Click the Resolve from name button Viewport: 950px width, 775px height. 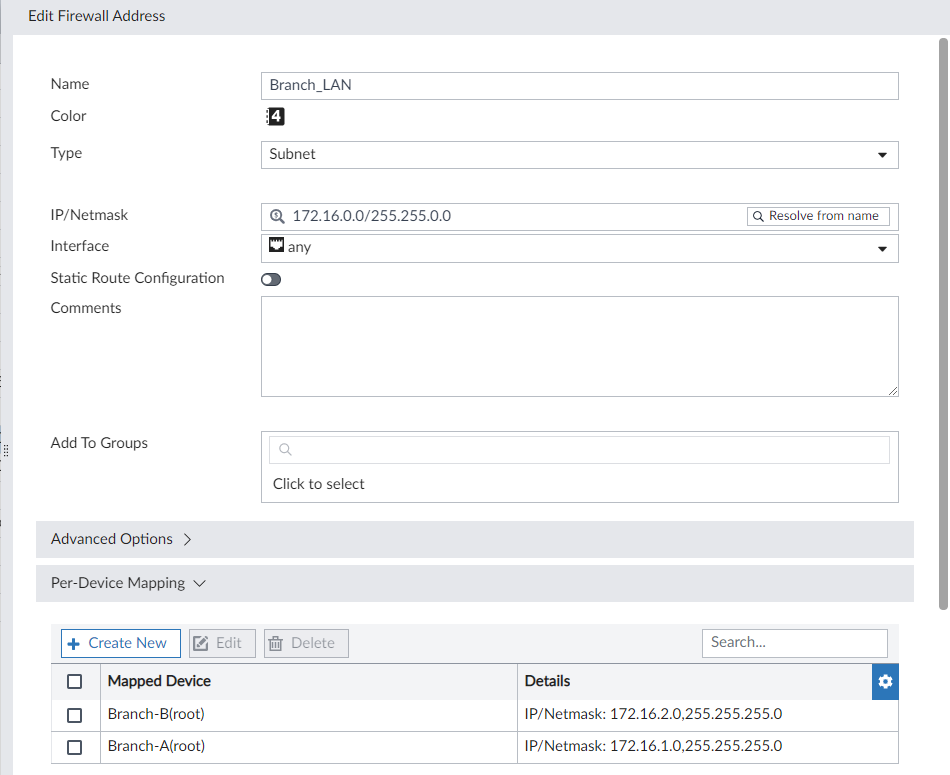click(818, 215)
